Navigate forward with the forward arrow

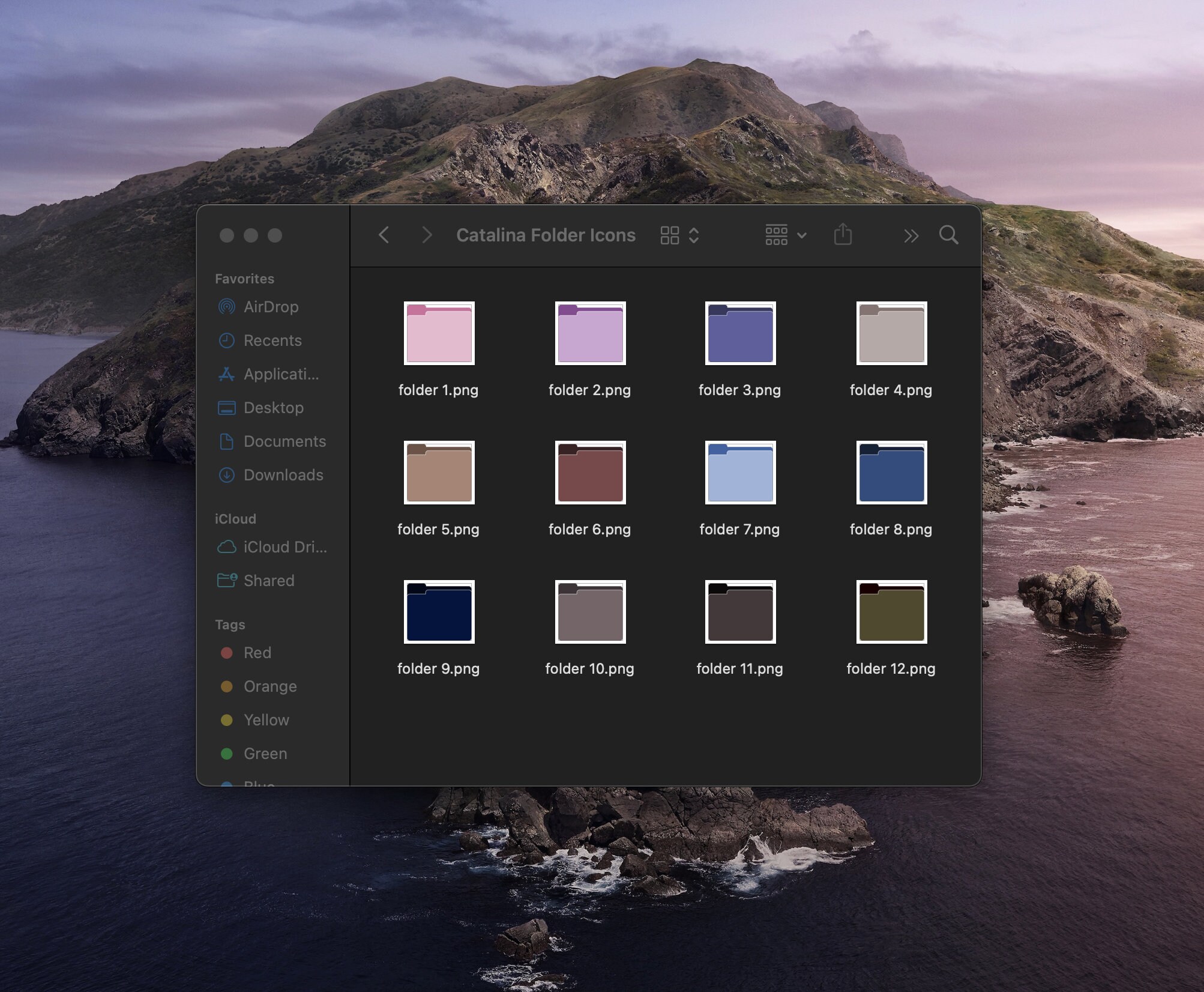427,235
